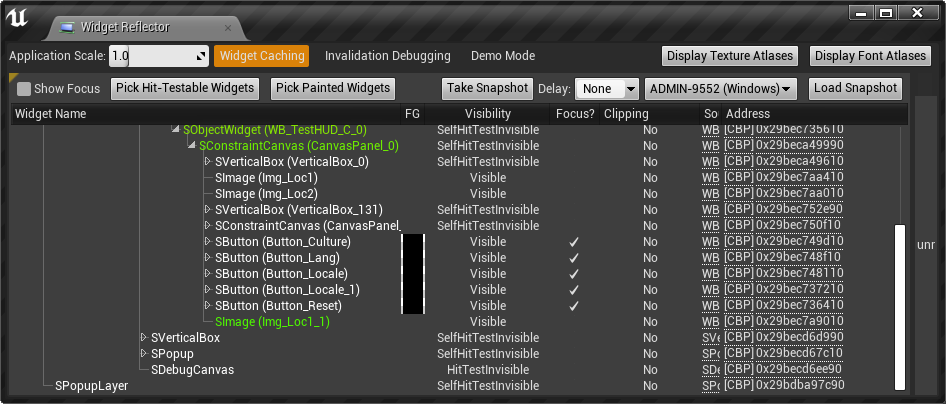Click the Button_Culture foreground color swatch
946x404 pixels.
[413, 242]
